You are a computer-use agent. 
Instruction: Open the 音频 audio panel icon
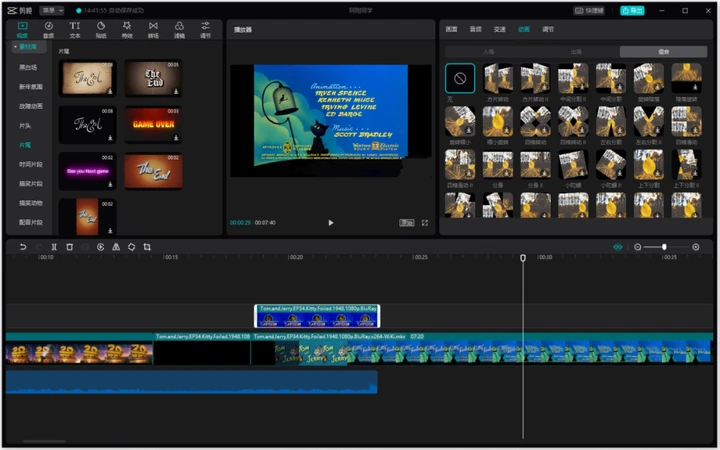pyautogui.click(x=48, y=28)
